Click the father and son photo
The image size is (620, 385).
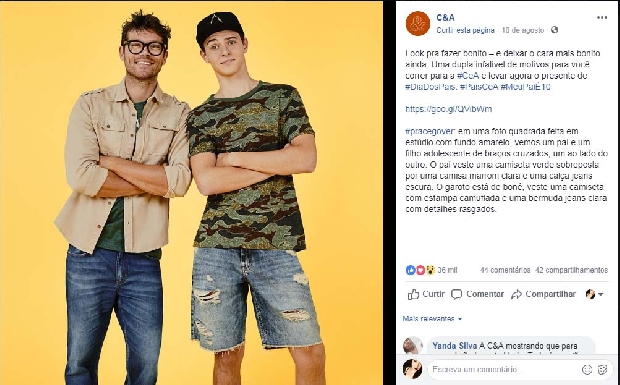191,192
